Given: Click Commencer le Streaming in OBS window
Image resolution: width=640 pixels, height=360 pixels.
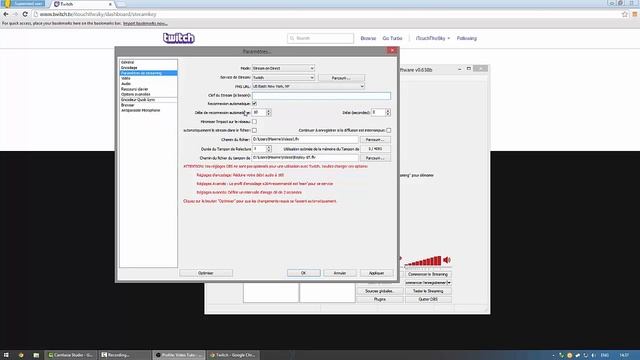Looking at the screenshot, I should coord(428,274).
